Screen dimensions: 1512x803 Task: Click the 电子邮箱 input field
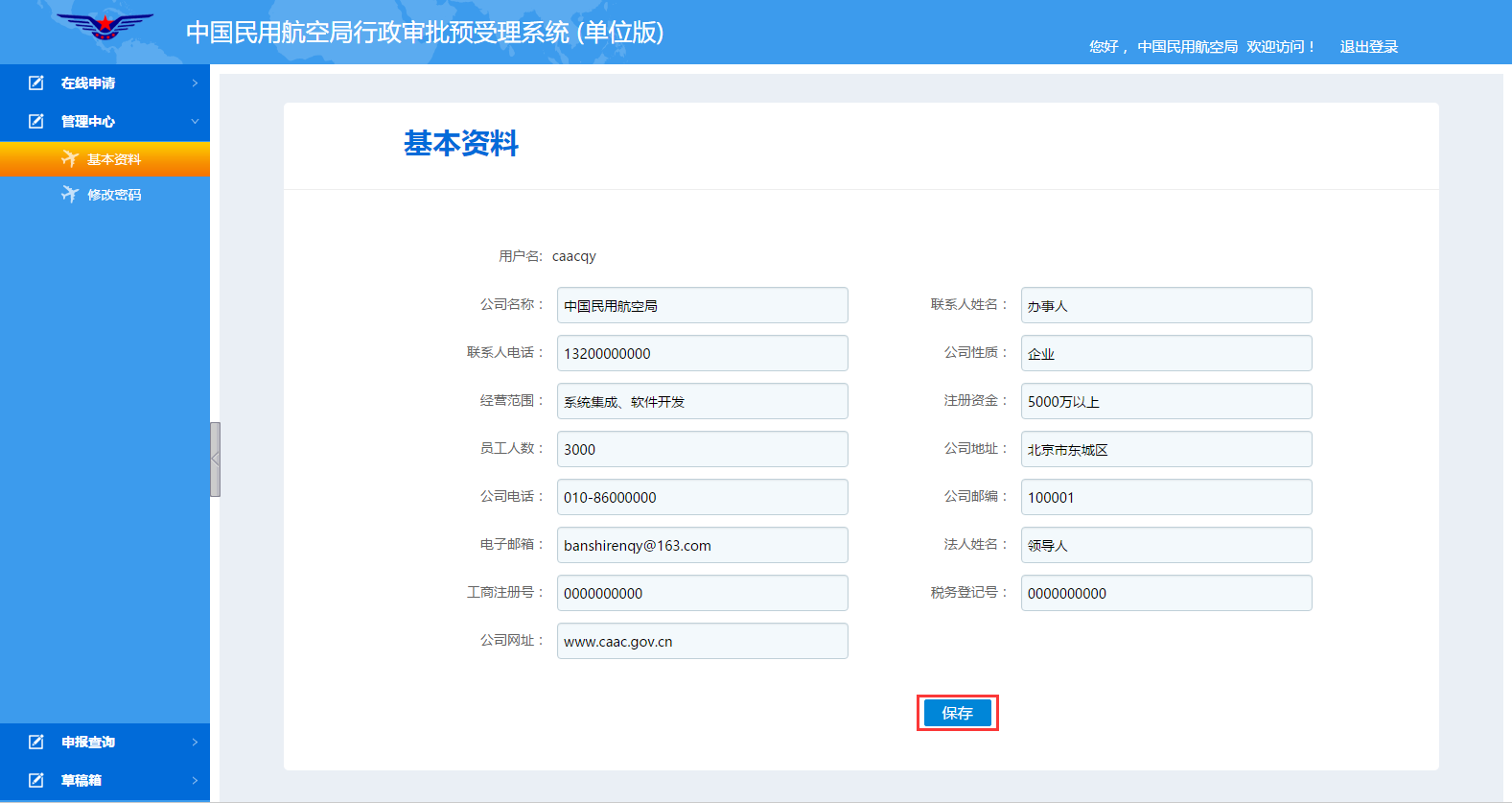[x=703, y=545]
